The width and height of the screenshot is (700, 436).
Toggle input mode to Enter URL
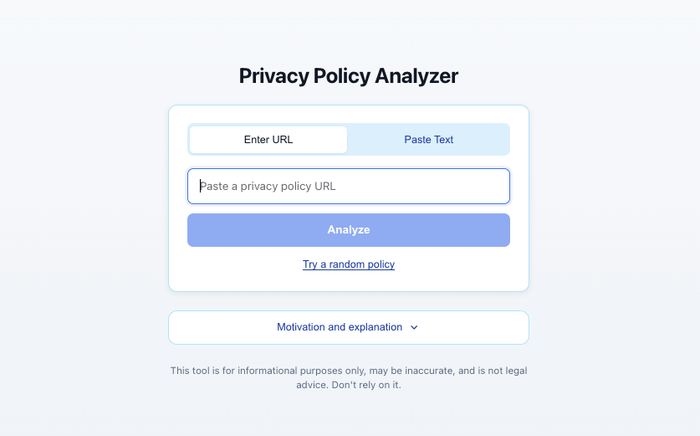click(x=268, y=140)
